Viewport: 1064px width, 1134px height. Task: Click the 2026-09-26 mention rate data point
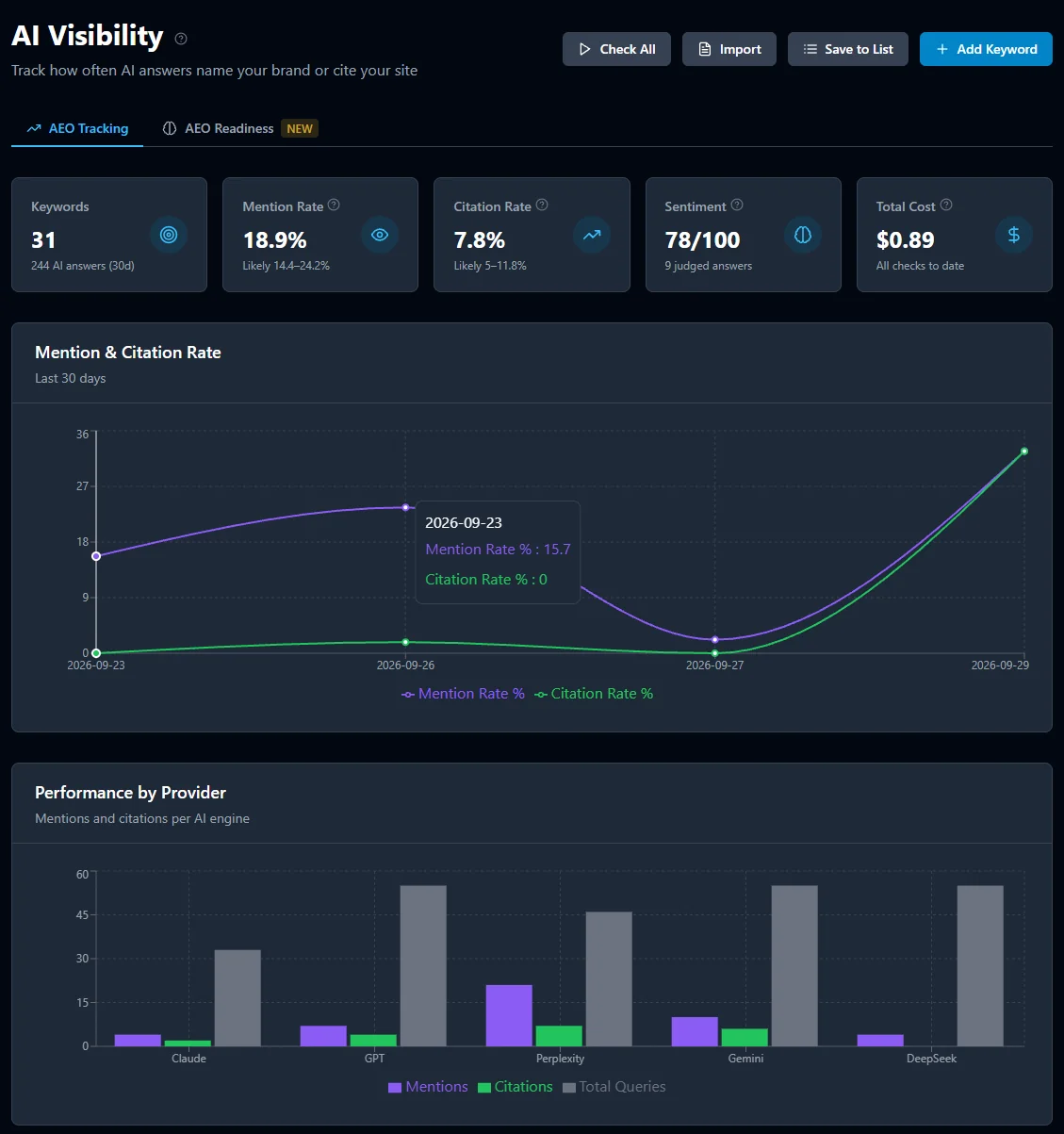(406, 507)
